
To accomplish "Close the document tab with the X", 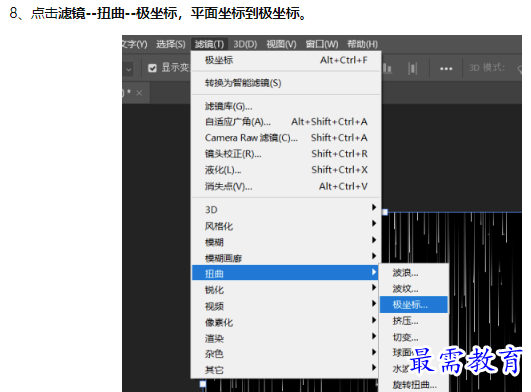I will coord(139,93).
